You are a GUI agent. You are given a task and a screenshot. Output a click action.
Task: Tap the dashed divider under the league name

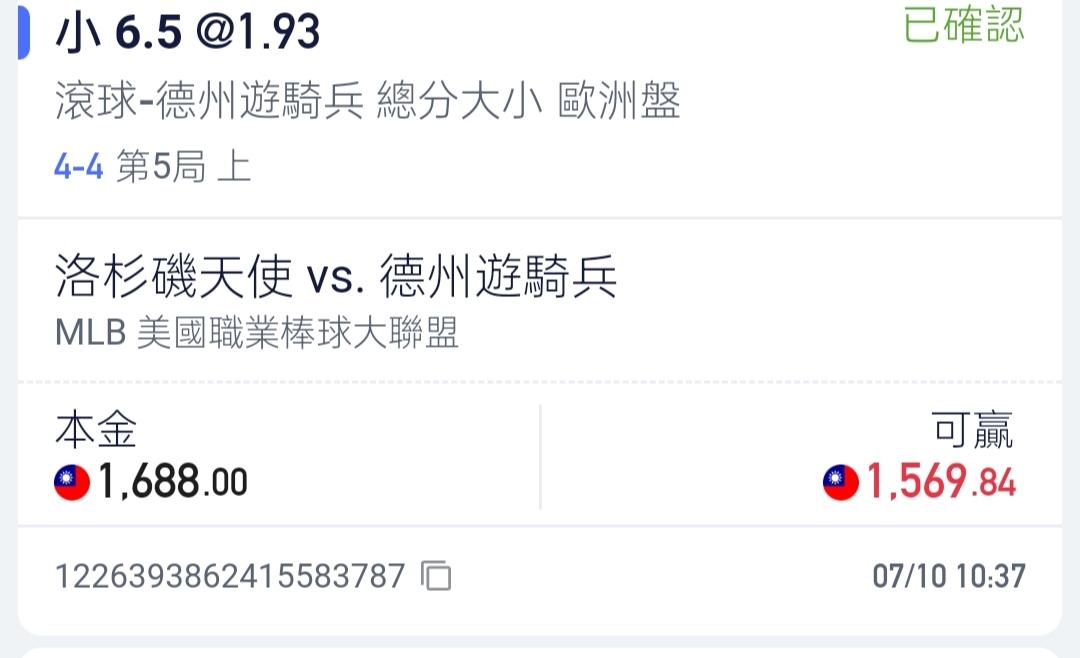[x=540, y=382]
